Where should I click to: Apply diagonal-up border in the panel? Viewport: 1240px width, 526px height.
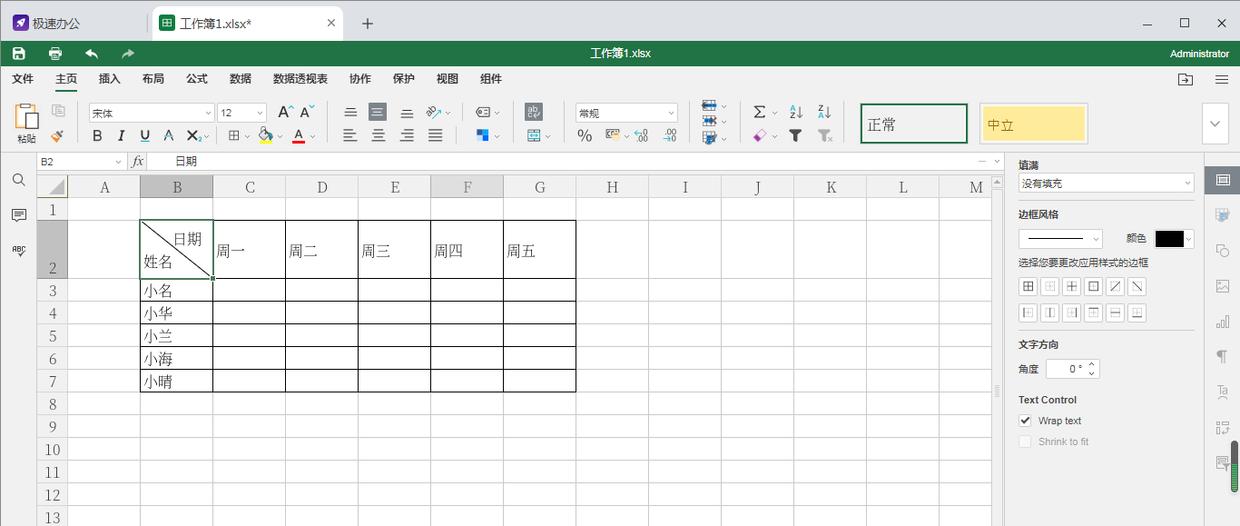point(1115,287)
